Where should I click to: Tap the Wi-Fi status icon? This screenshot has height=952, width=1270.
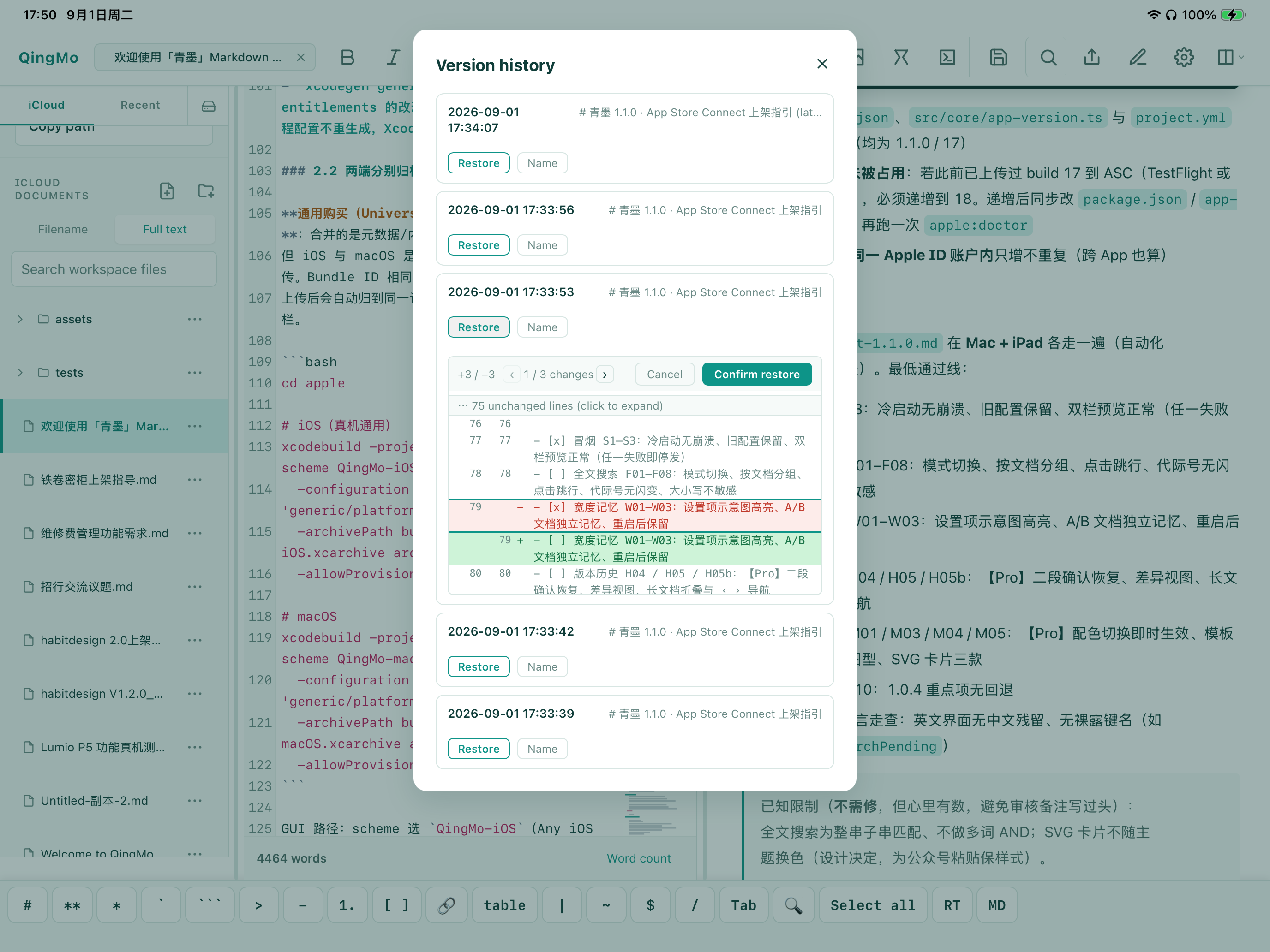1153,15
